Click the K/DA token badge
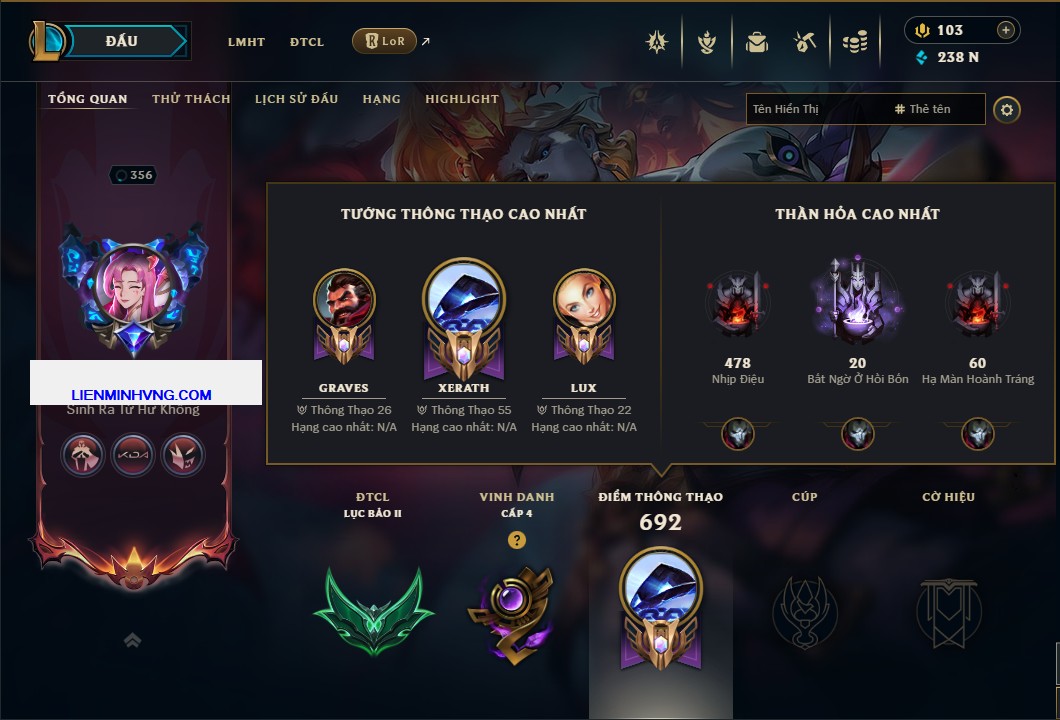 132,455
